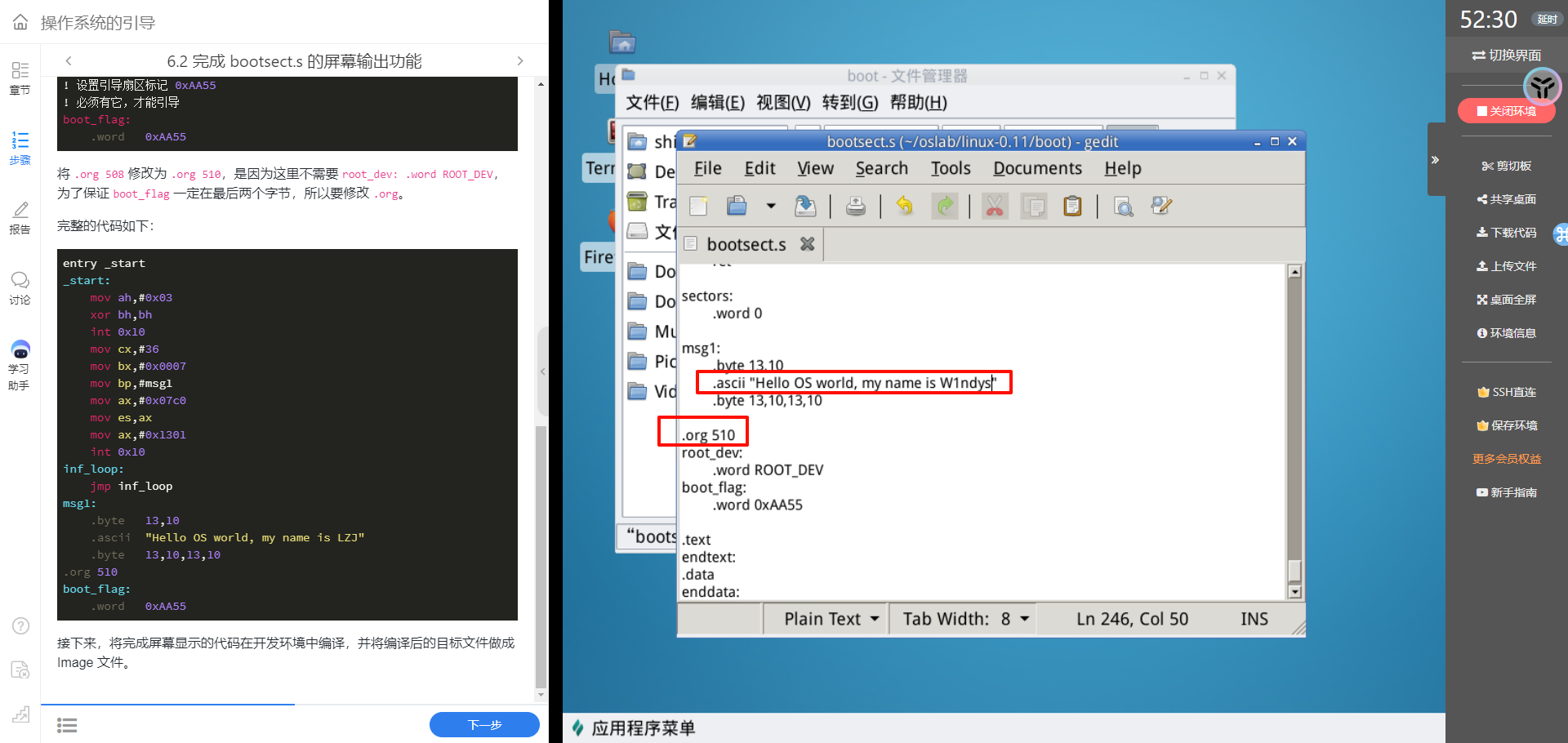This screenshot has height=743, width=1568.
Task: Open the Tab Width dropdown in status bar
Action: point(965,619)
